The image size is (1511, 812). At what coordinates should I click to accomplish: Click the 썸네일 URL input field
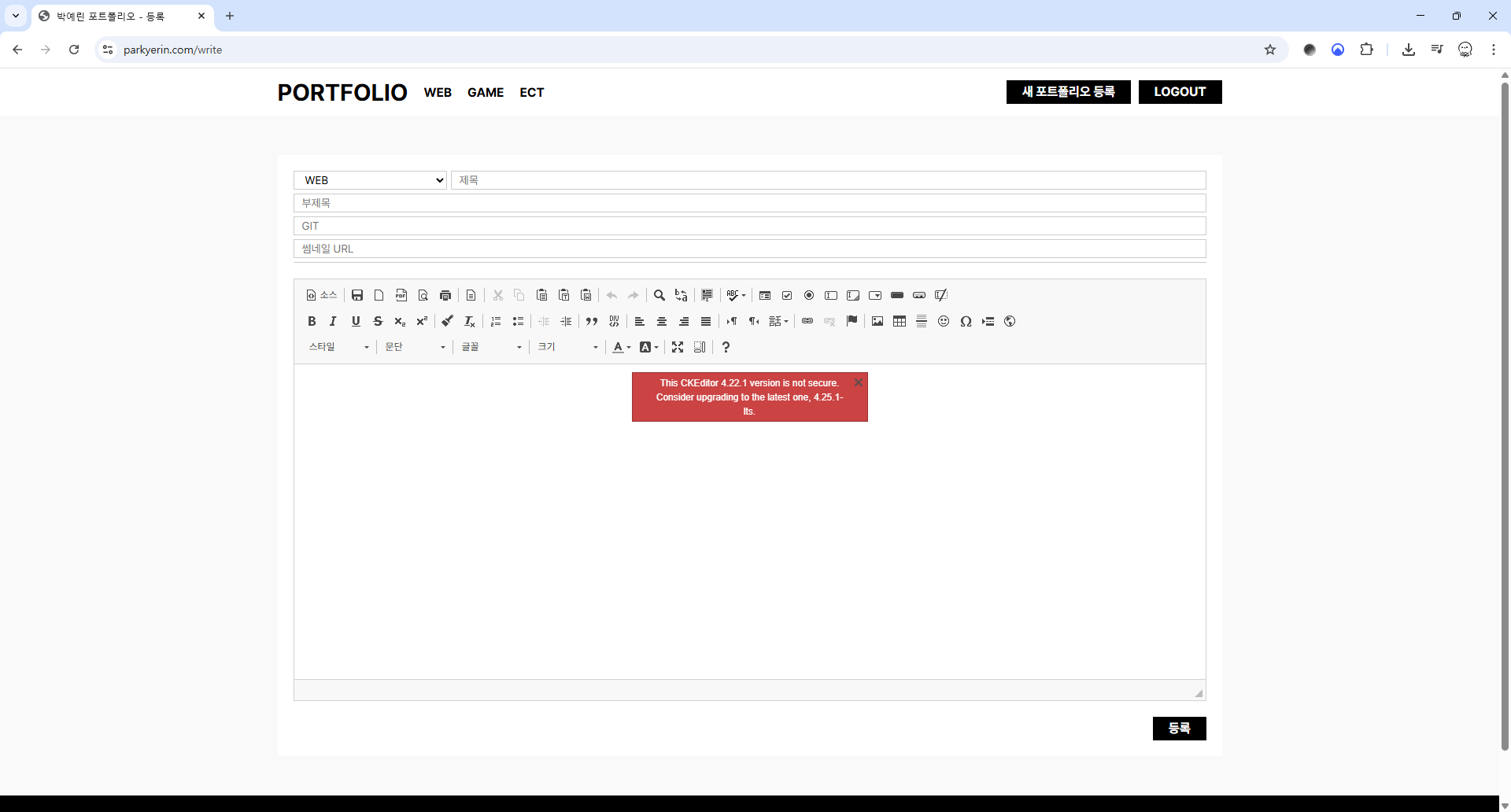749,249
